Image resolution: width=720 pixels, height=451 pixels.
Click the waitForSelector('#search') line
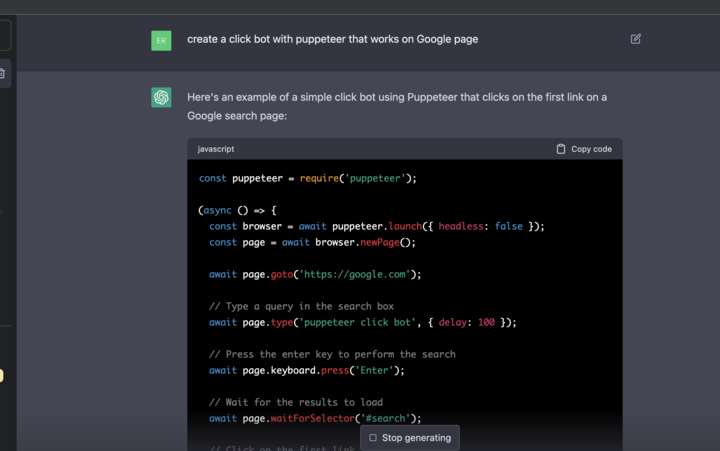click(315, 418)
